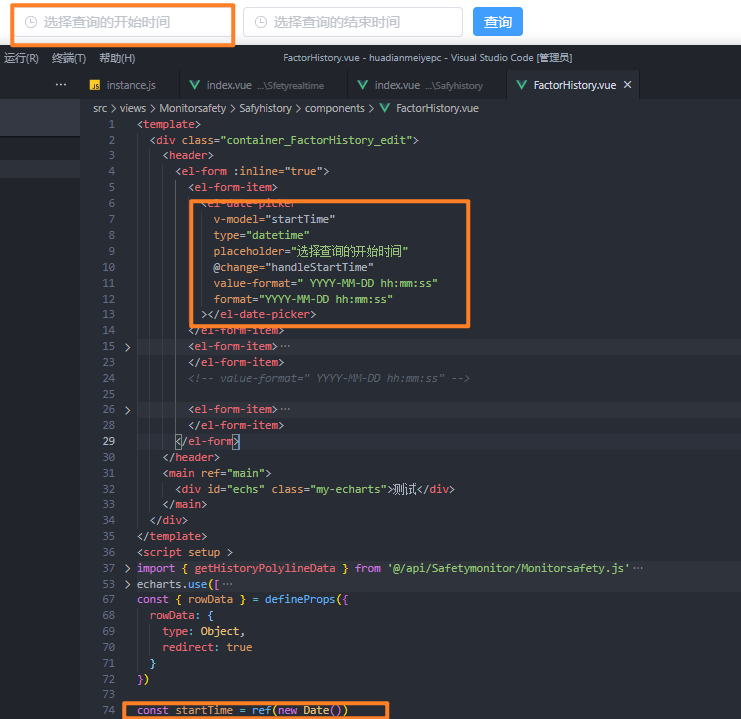This screenshot has width=741, height=719.
Task: Click the type: Object line
Action: tap(204, 631)
